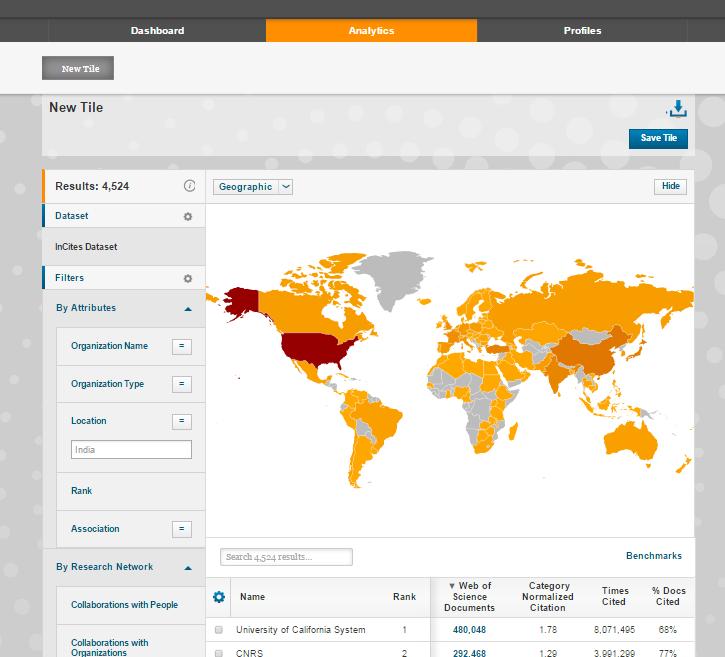This screenshot has width=725, height=657.
Task: Open the Benchmarks link
Action: [654, 556]
